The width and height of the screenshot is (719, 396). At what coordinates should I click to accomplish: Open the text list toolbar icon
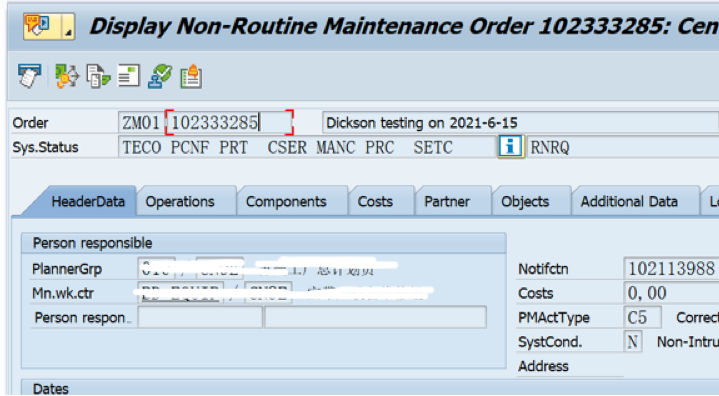point(128,76)
